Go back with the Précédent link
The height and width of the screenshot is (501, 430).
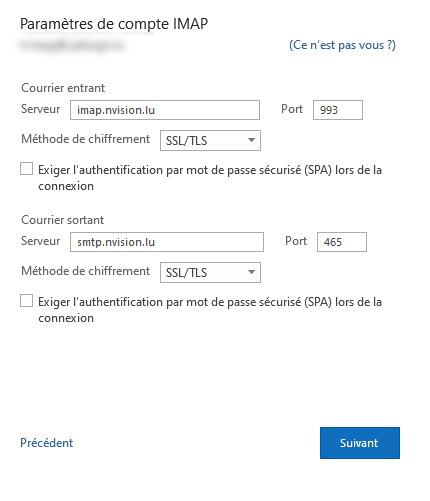(x=46, y=443)
